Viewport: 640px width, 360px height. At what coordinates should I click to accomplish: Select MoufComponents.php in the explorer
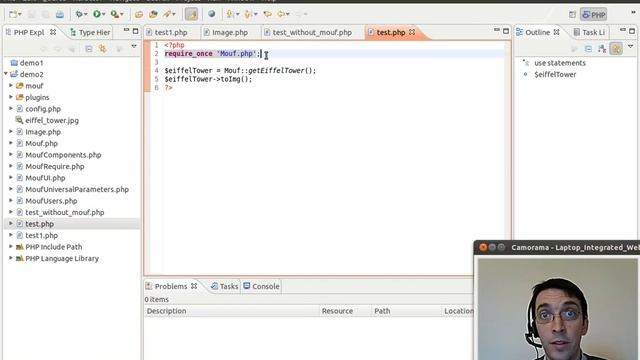tap(63, 155)
